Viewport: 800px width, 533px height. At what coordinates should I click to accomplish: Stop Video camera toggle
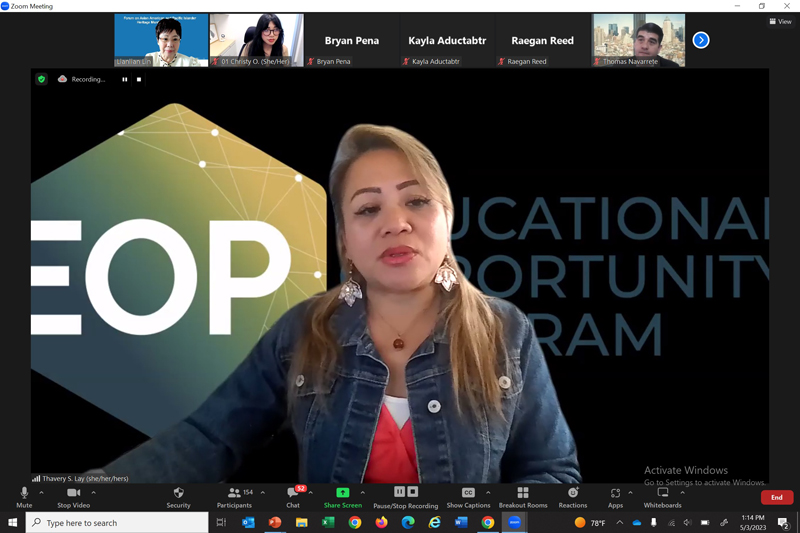[73, 497]
